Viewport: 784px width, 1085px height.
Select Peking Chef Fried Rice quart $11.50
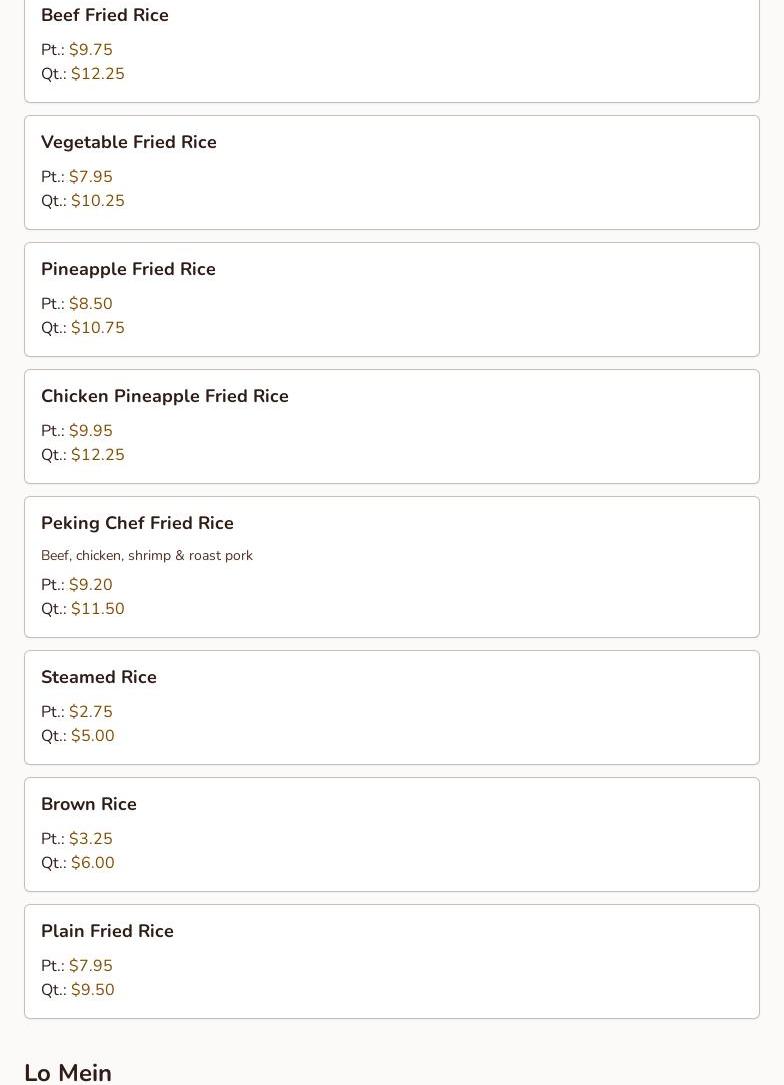pos(97,609)
